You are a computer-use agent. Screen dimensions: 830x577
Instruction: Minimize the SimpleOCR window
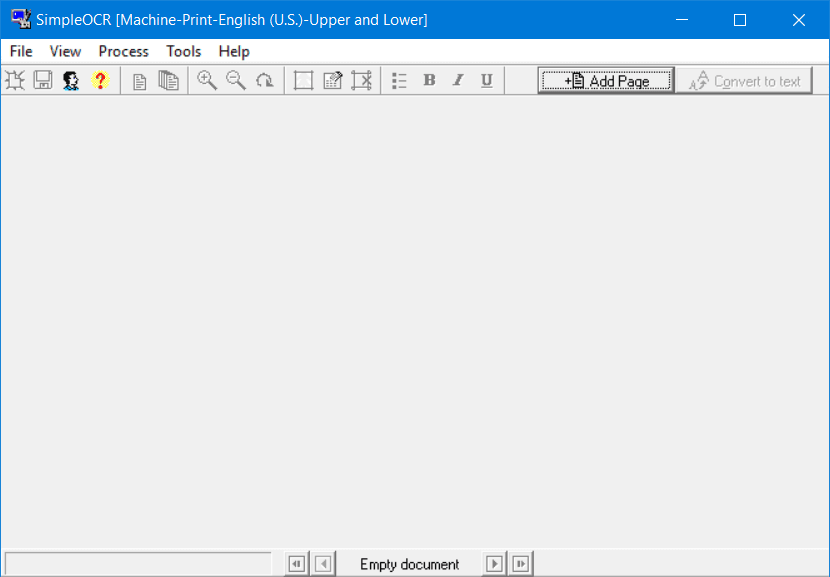[682, 20]
